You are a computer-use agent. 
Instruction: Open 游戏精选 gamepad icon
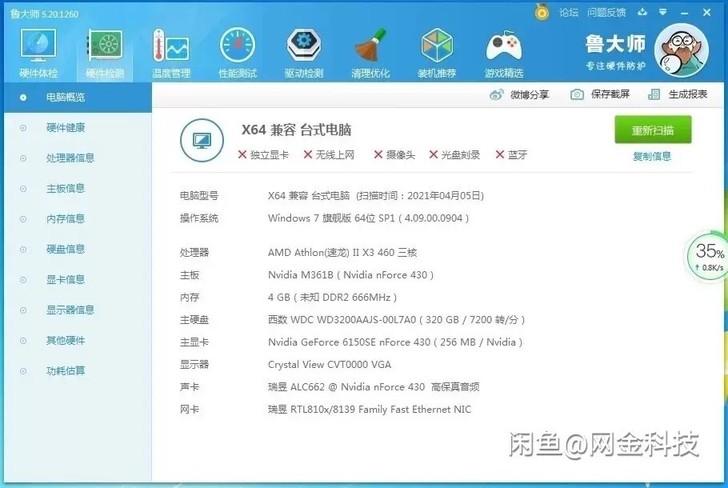tap(504, 52)
